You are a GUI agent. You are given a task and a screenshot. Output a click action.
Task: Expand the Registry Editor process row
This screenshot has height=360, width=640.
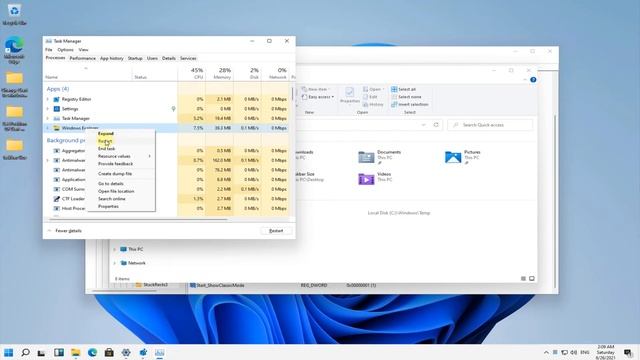pyautogui.click(x=48, y=99)
